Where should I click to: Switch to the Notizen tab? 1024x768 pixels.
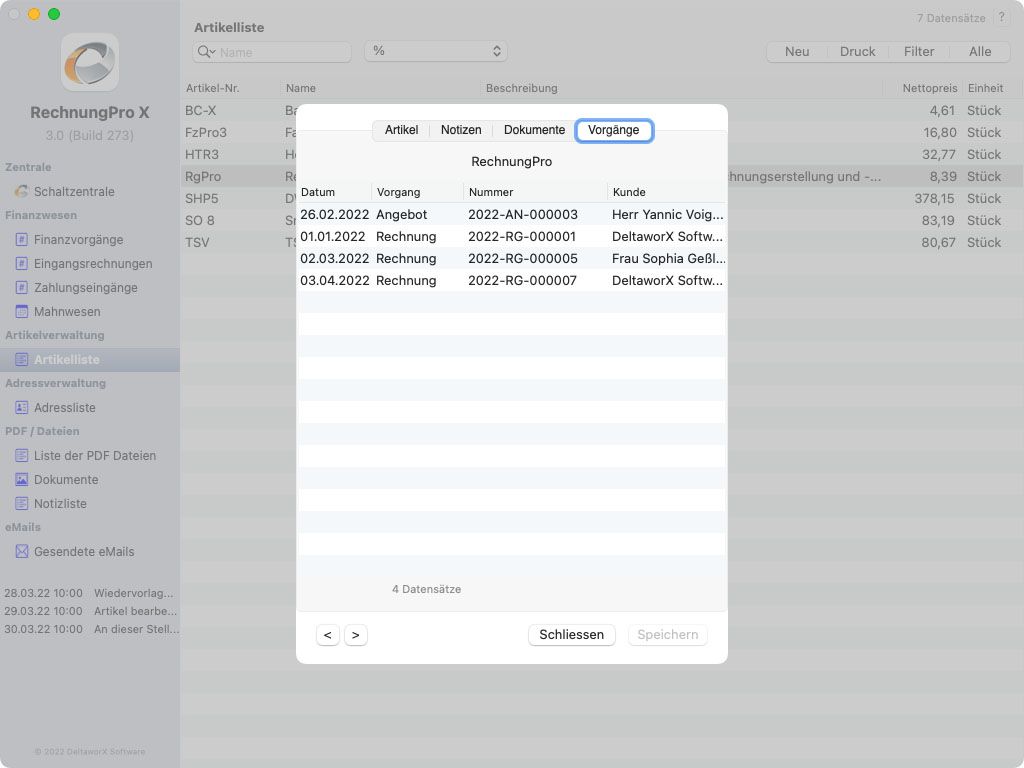tap(461, 130)
